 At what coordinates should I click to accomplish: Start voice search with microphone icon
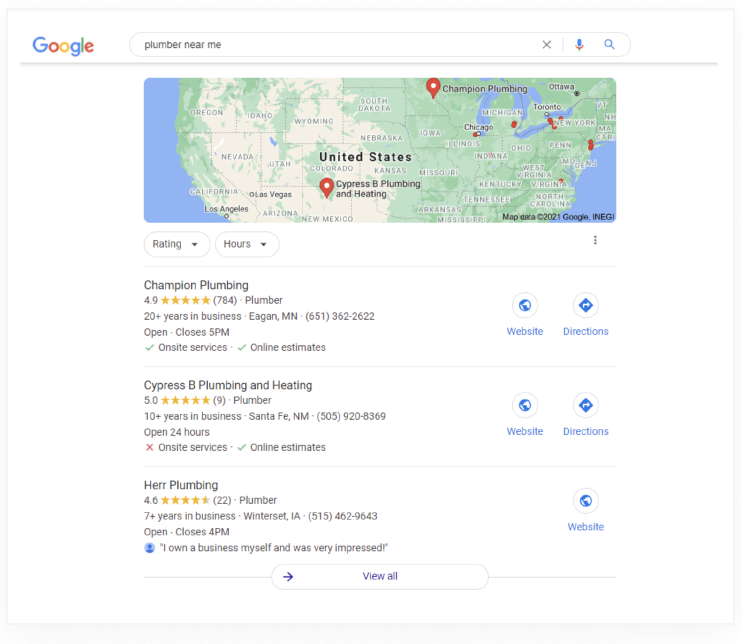(579, 44)
